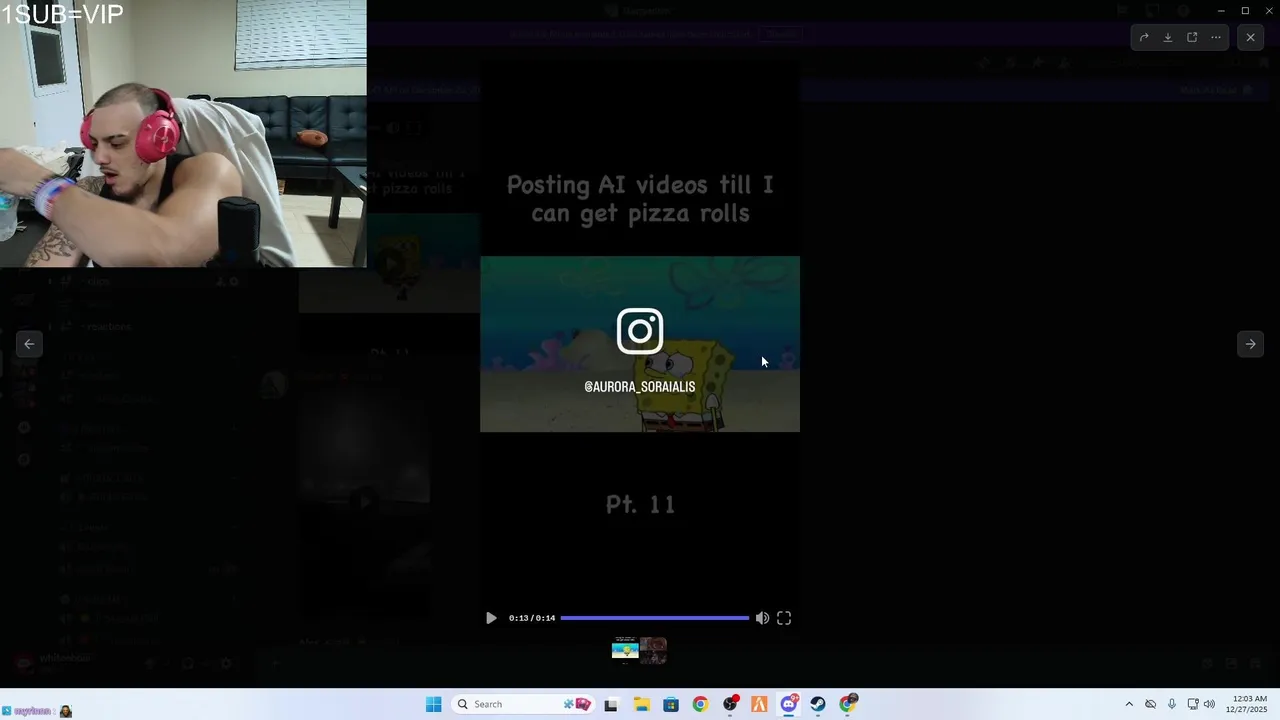Image resolution: width=1280 pixels, height=720 pixels.
Task: Open OBS Studio from the taskbar
Action: pos(730,704)
